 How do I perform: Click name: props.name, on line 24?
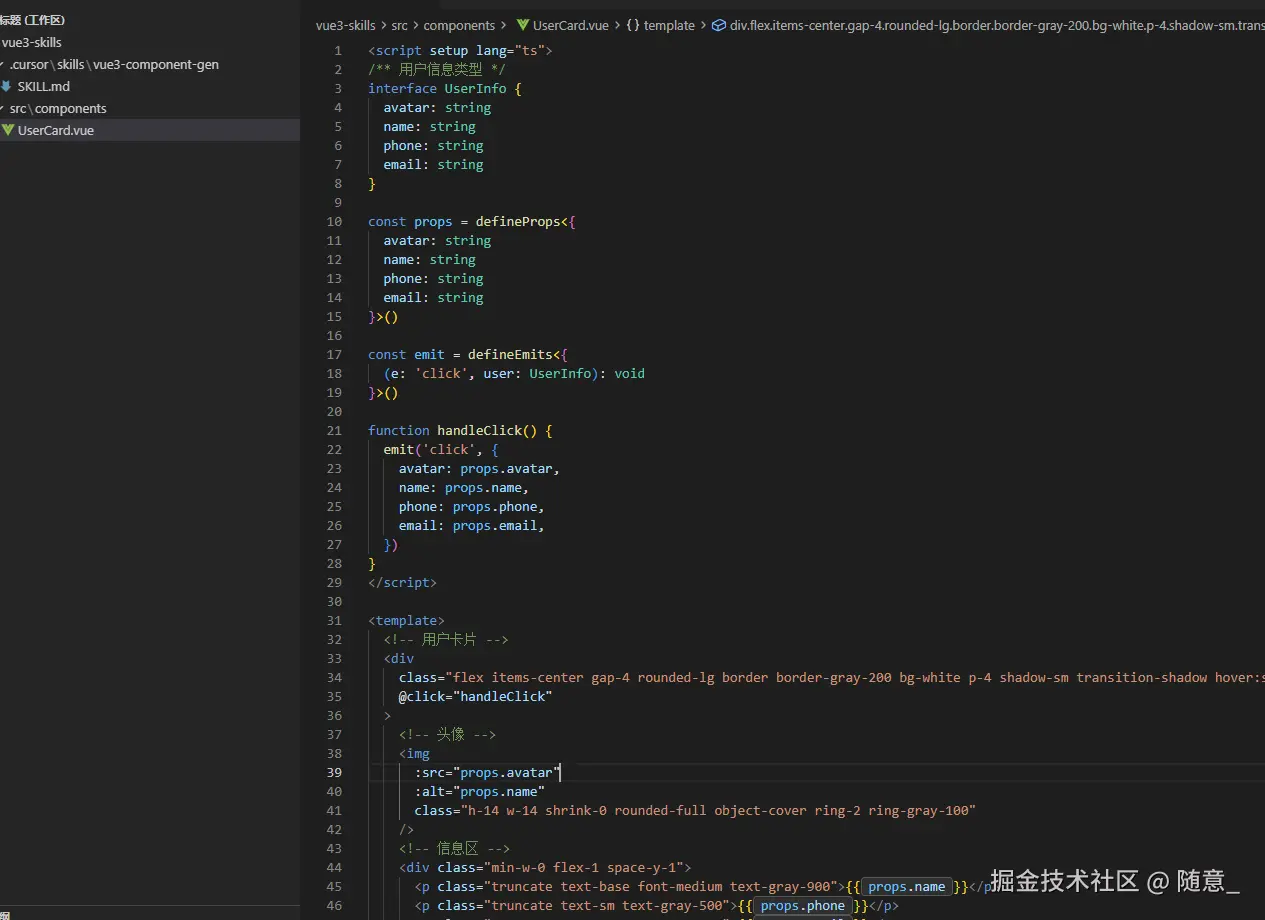pyautogui.click(x=464, y=487)
